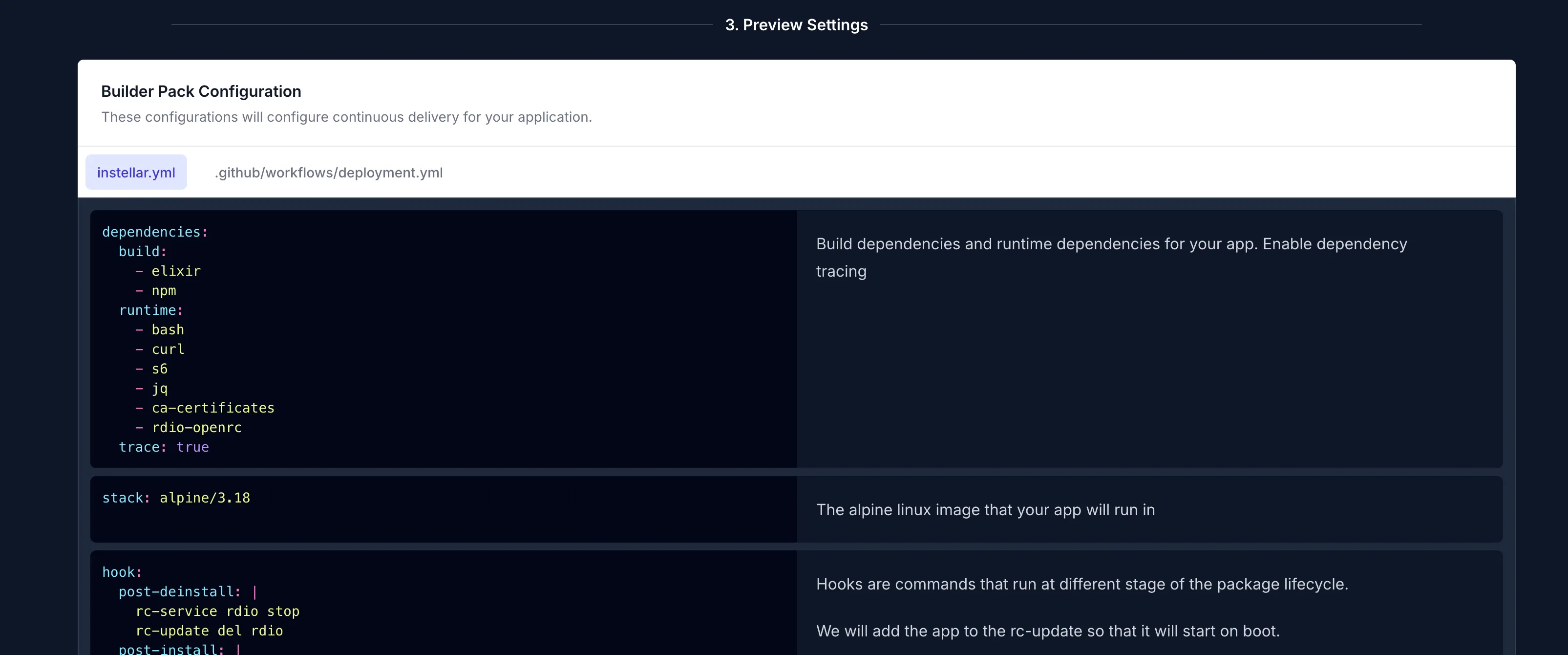Select the 'Builder Pack Configuration' title
Screen dimensions: 1568x655
pyautogui.click(x=201, y=91)
